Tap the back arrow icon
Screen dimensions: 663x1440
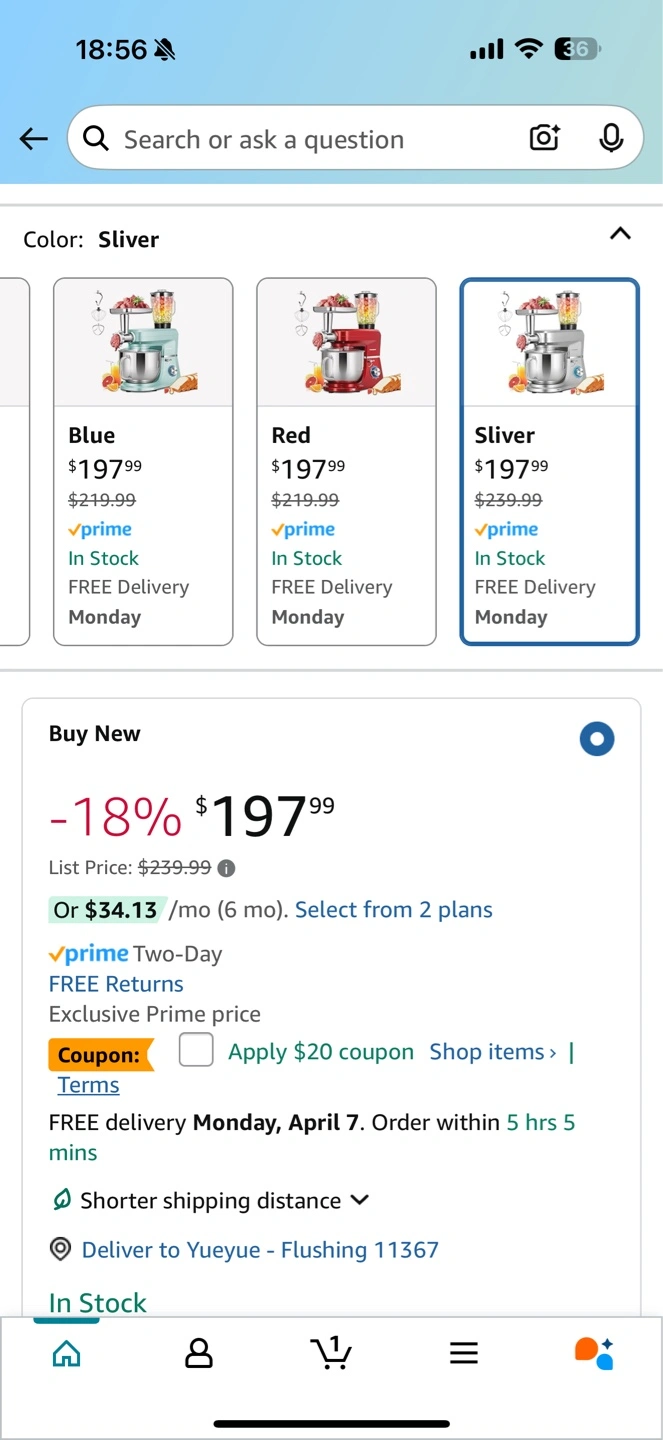(x=34, y=139)
